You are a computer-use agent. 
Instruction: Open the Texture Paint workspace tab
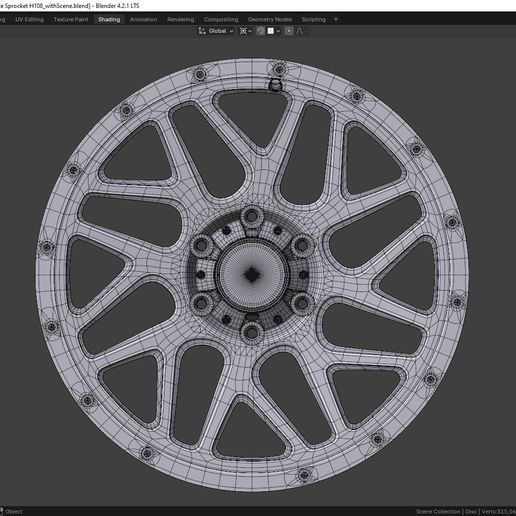71,19
